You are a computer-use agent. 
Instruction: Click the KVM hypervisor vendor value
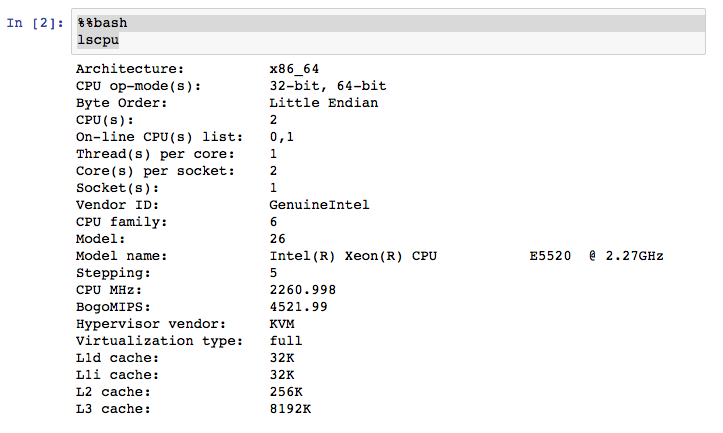tap(282, 324)
